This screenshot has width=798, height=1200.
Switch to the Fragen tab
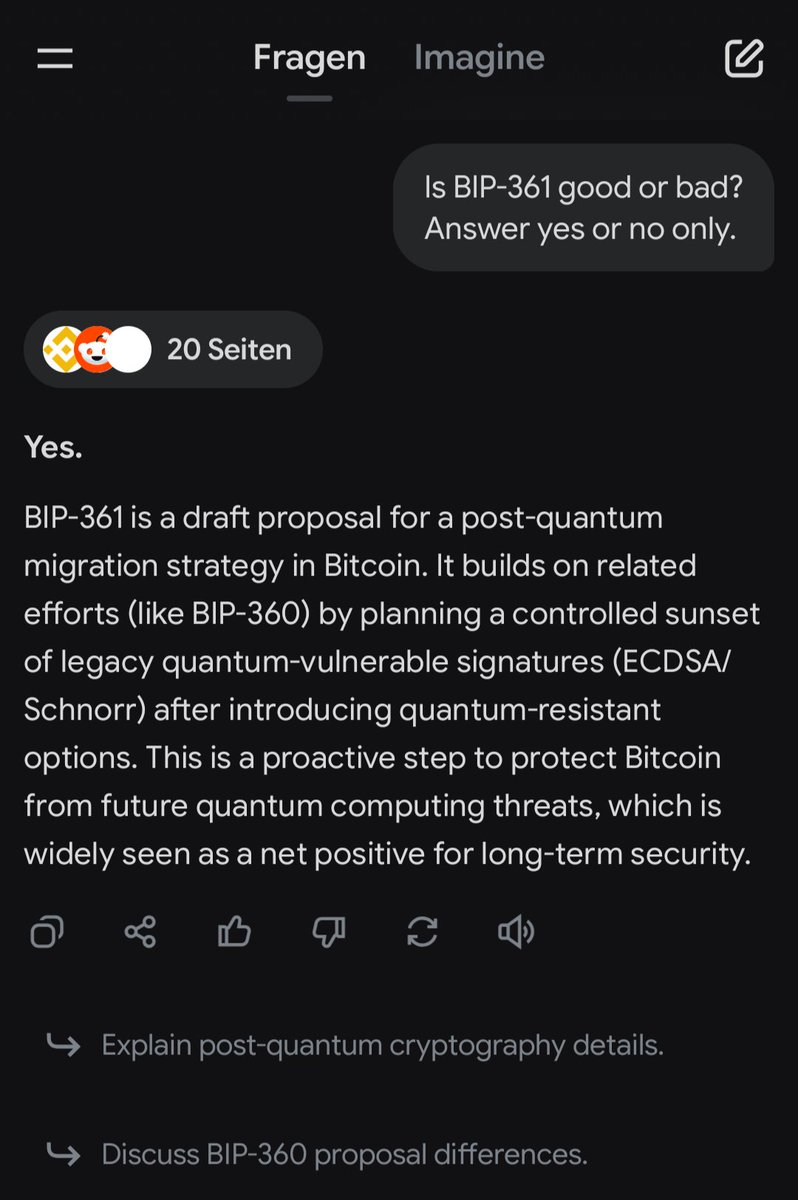tap(309, 58)
